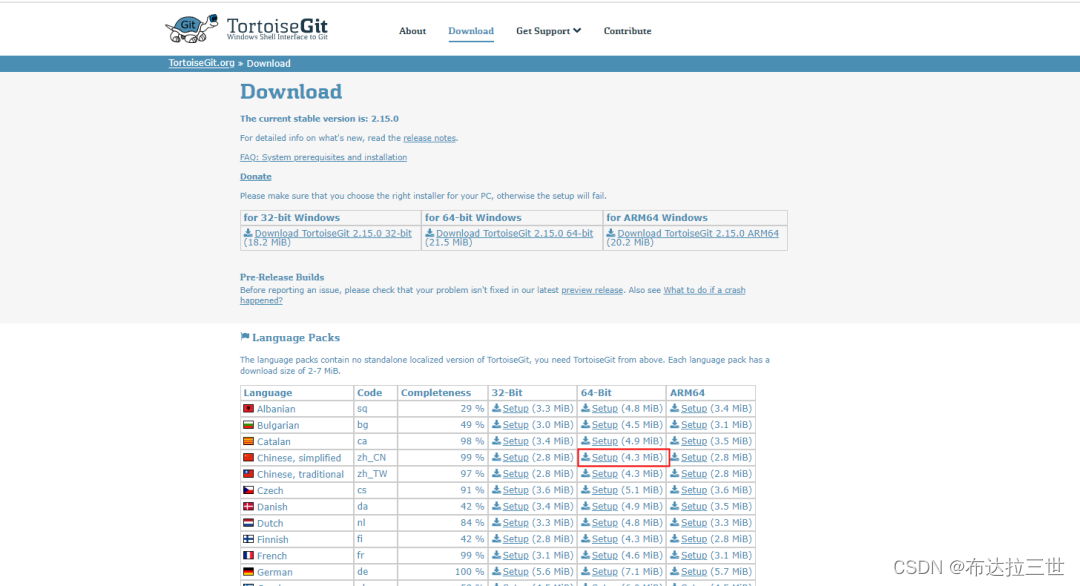Viewport: 1080px width, 586px height.
Task: Download Dutch 64-Bit Setup link
Action: pos(605,523)
